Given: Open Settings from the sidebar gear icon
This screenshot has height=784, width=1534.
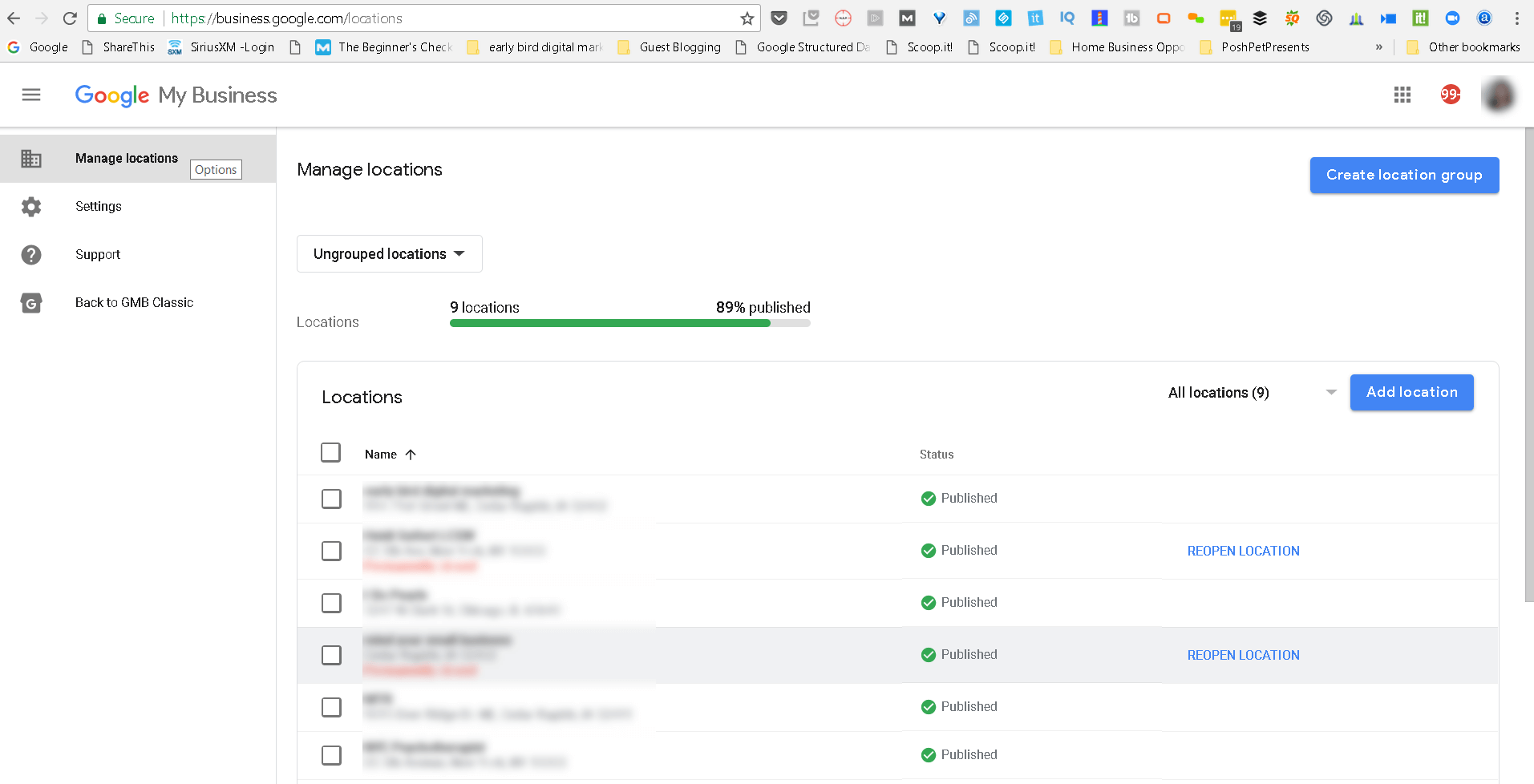Looking at the screenshot, I should [x=30, y=206].
